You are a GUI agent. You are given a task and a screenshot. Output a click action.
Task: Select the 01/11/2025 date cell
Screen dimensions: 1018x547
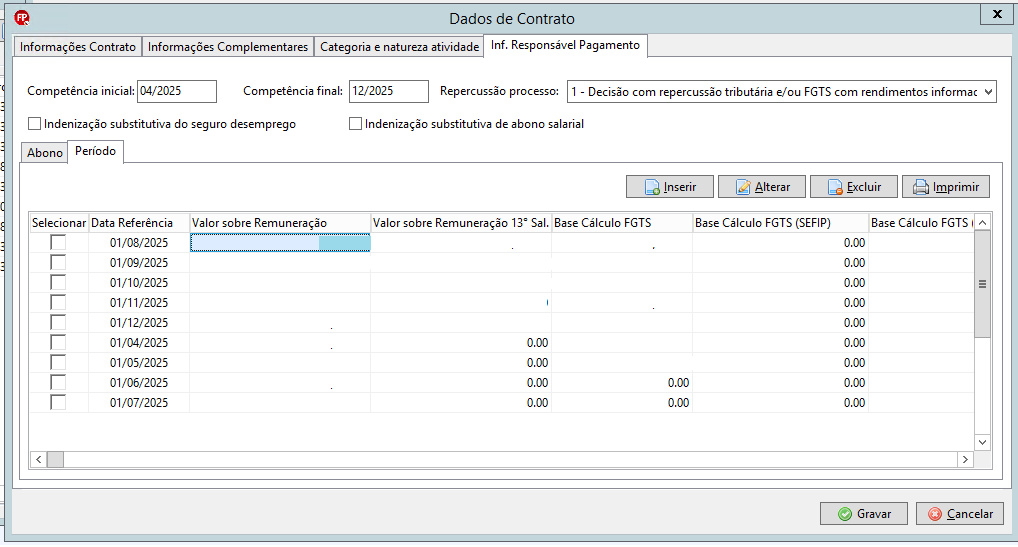coord(139,302)
